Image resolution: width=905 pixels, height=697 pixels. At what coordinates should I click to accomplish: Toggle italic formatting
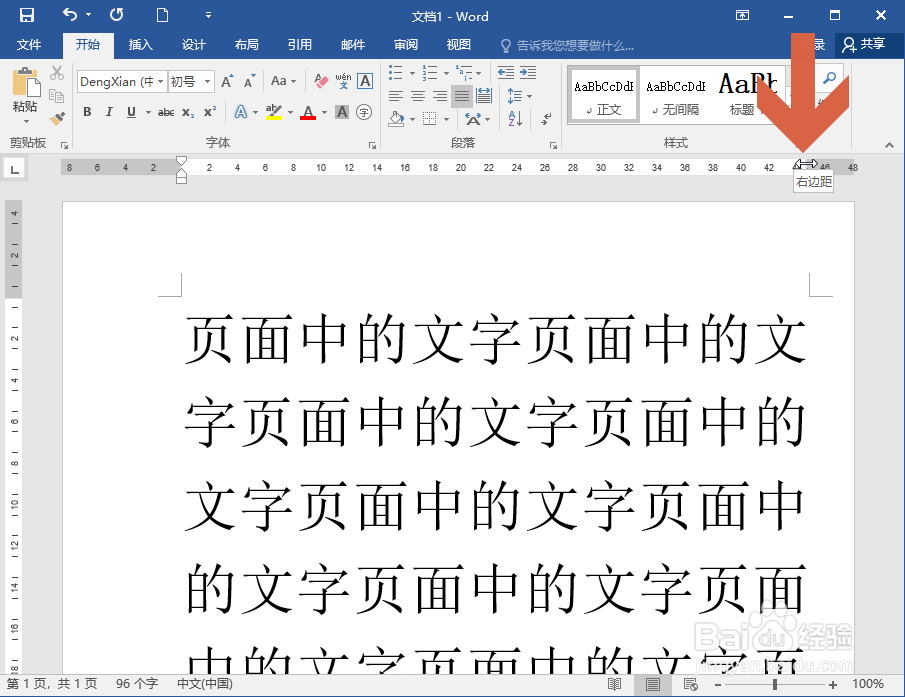tap(109, 112)
